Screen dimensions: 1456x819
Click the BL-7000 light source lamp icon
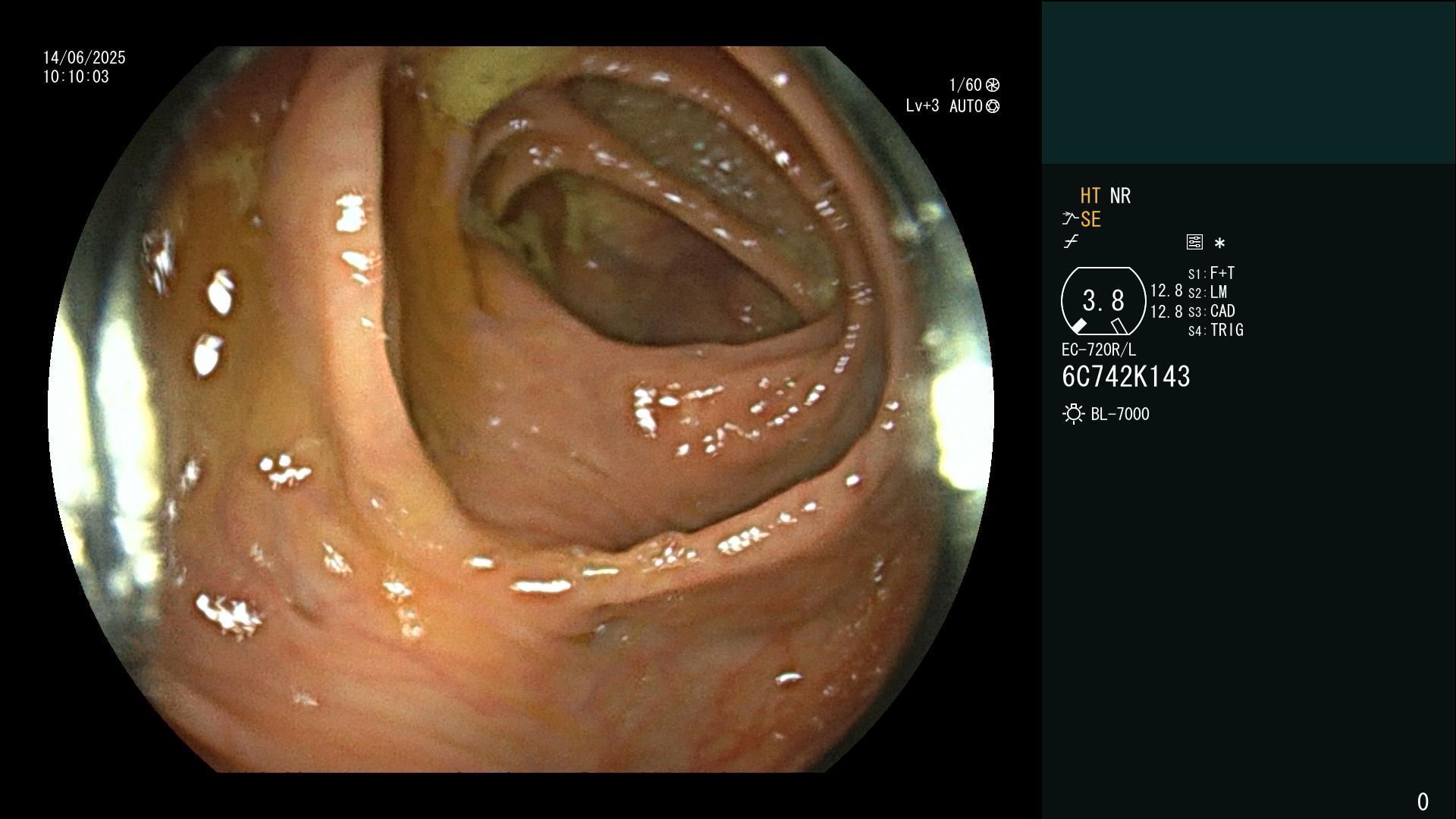point(1074,414)
